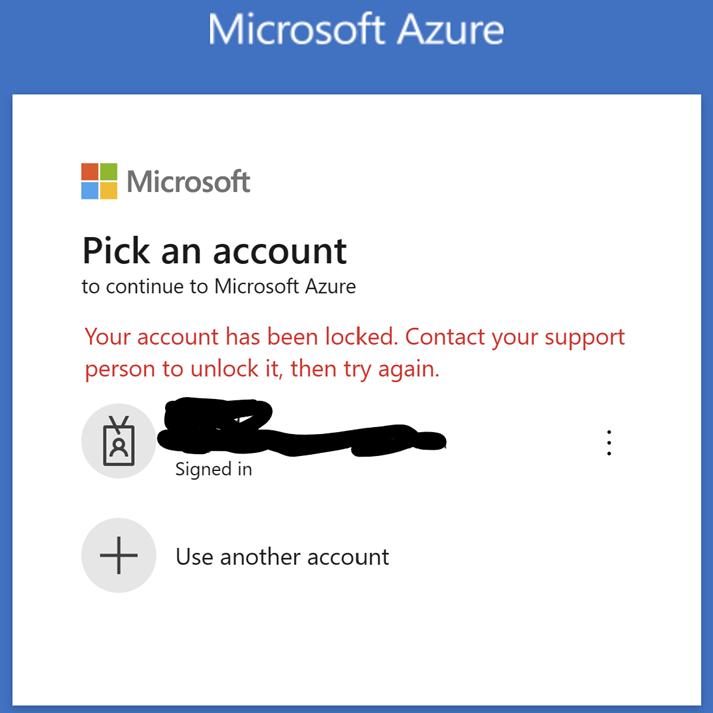The height and width of the screenshot is (713, 713).
Task: Click the red account locked error message
Action: click(355, 353)
